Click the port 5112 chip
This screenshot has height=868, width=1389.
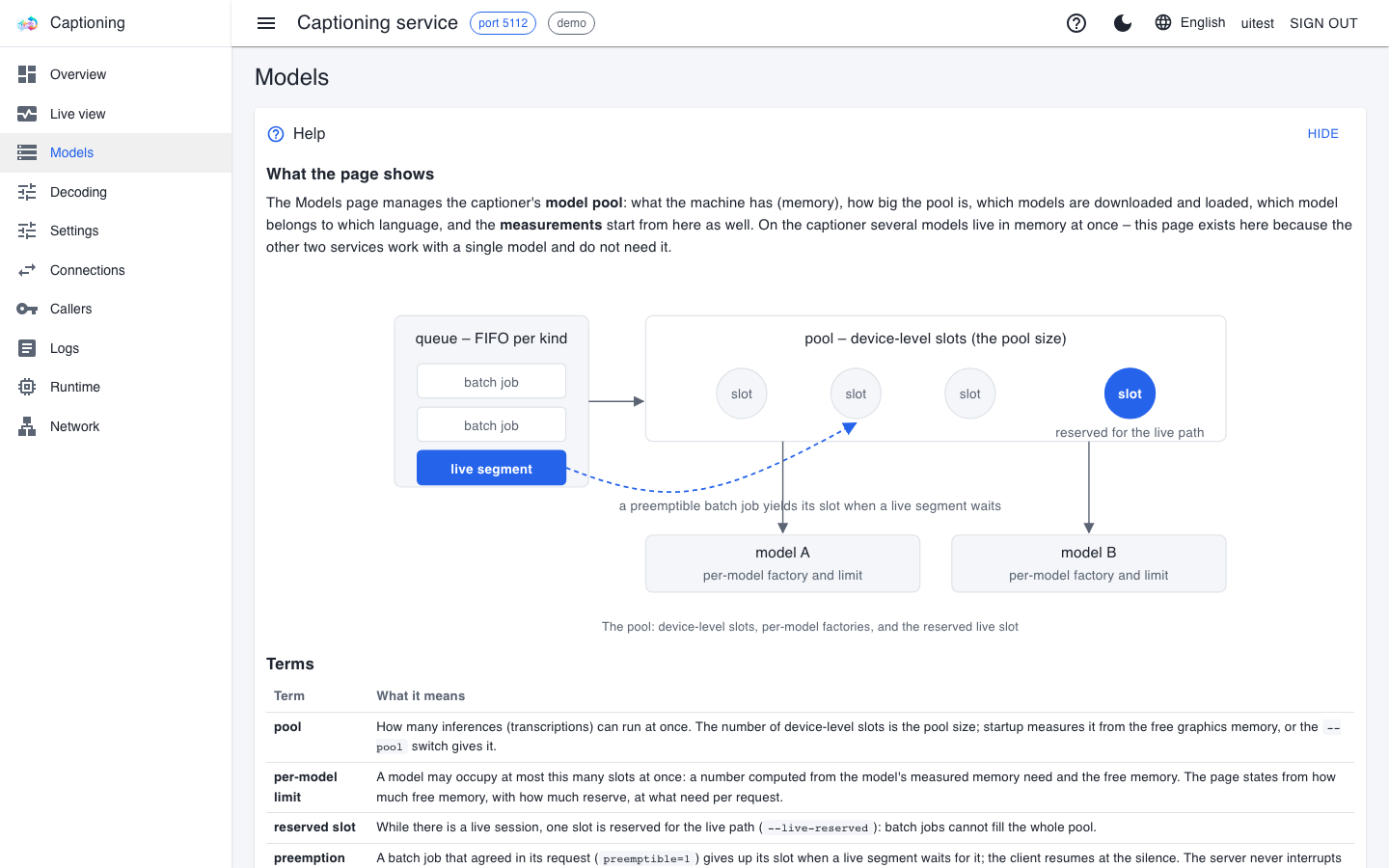(503, 23)
